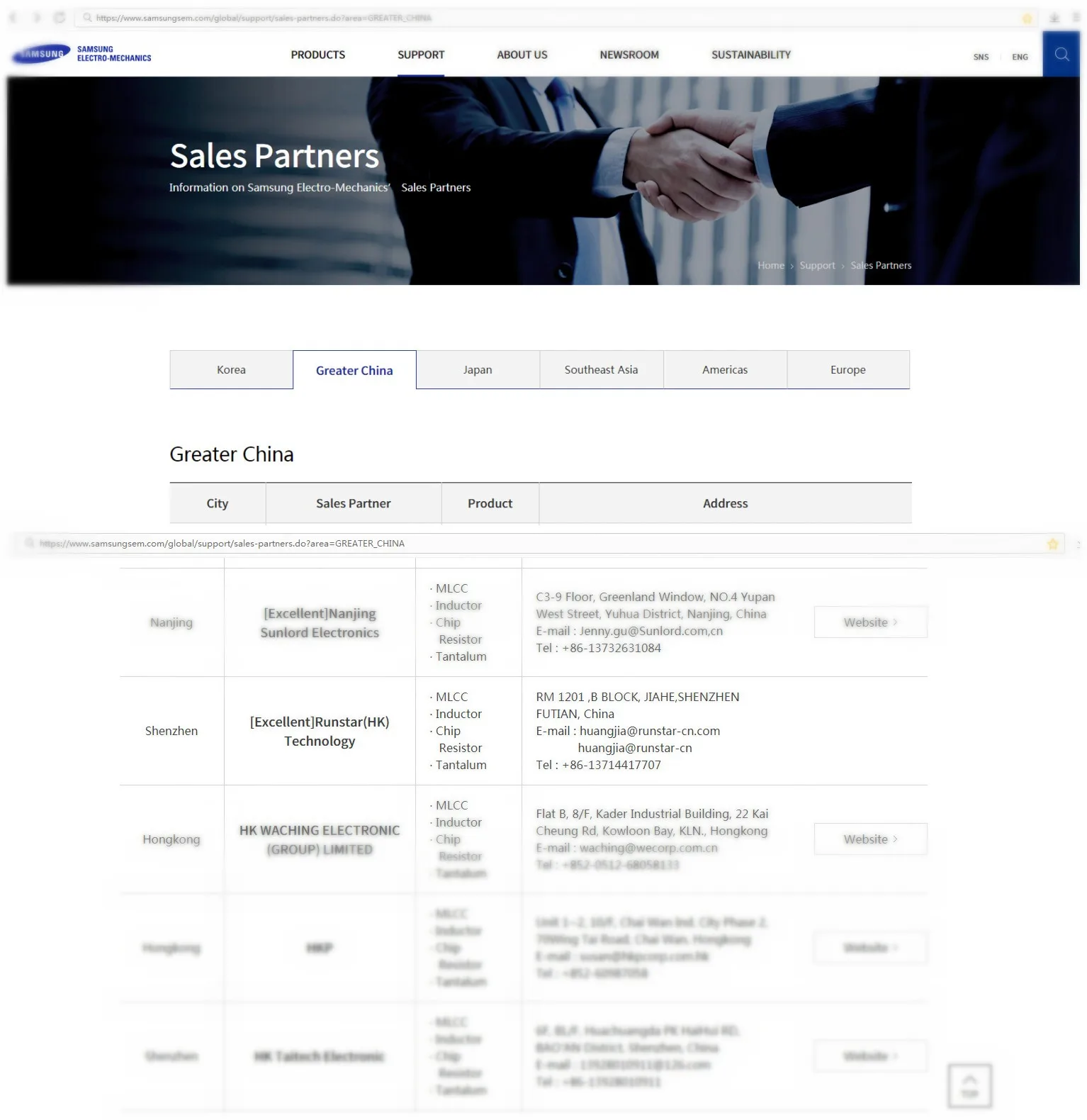This screenshot has width=1087, height=1120.
Task: Switch to the Americas tab
Action: click(725, 369)
